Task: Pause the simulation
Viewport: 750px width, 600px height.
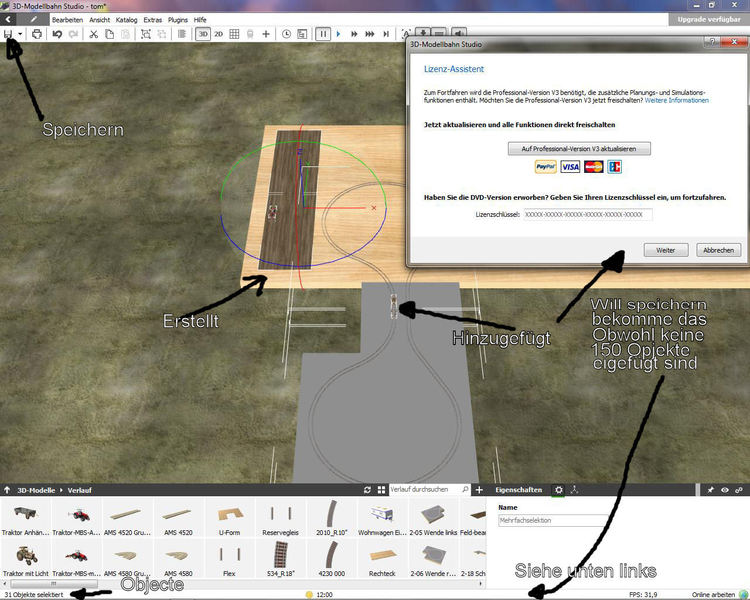Action: [x=323, y=34]
